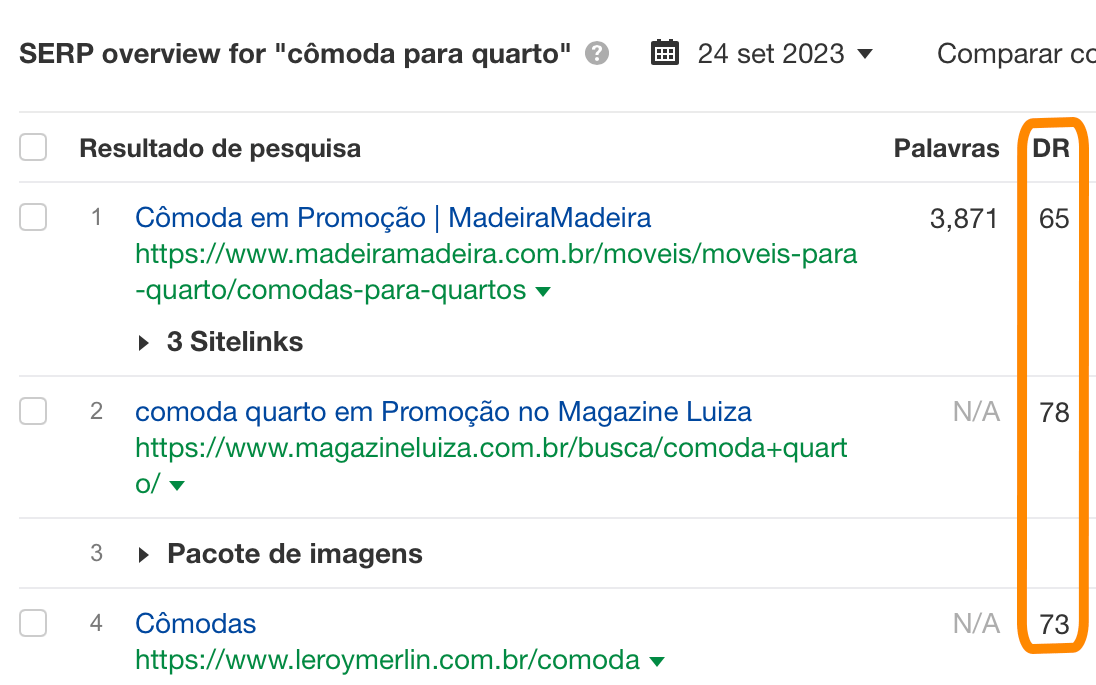Screen dimensions: 1096x685
Task: Open the Magazine Luiza URL dropdown arrow
Action: tap(177, 486)
